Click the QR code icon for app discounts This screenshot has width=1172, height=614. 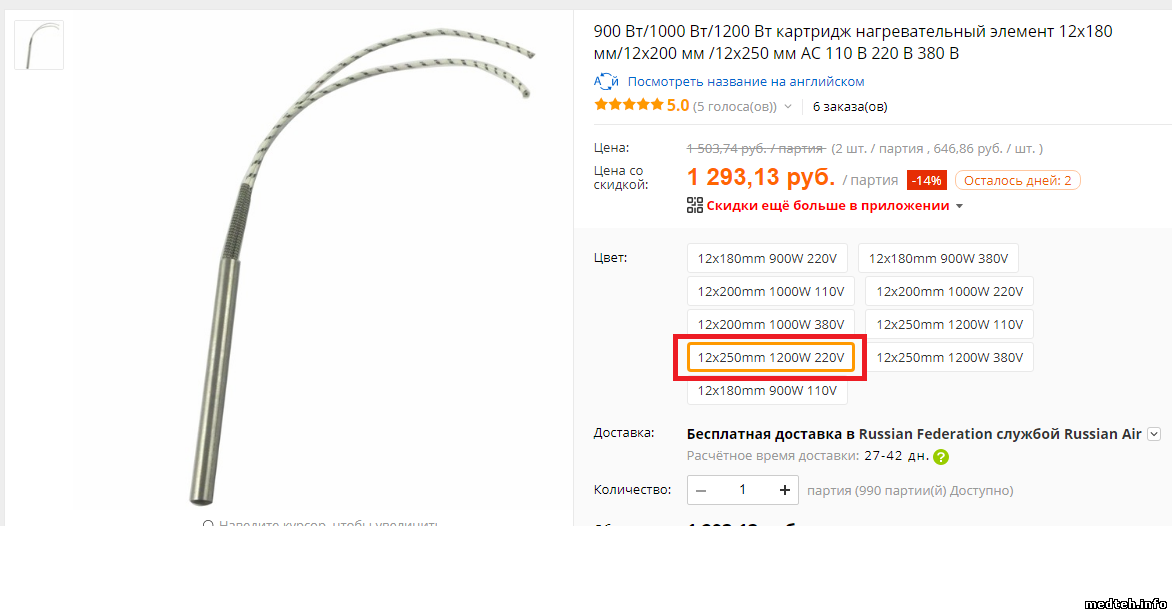(695, 205)
